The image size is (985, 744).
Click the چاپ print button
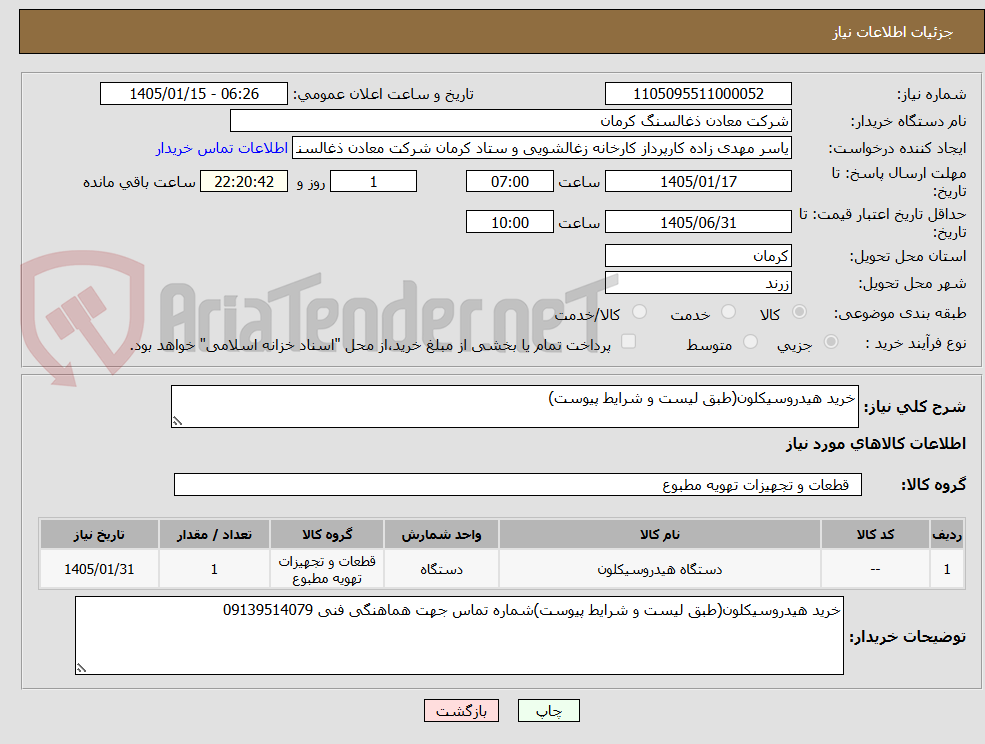pos(548,711)
